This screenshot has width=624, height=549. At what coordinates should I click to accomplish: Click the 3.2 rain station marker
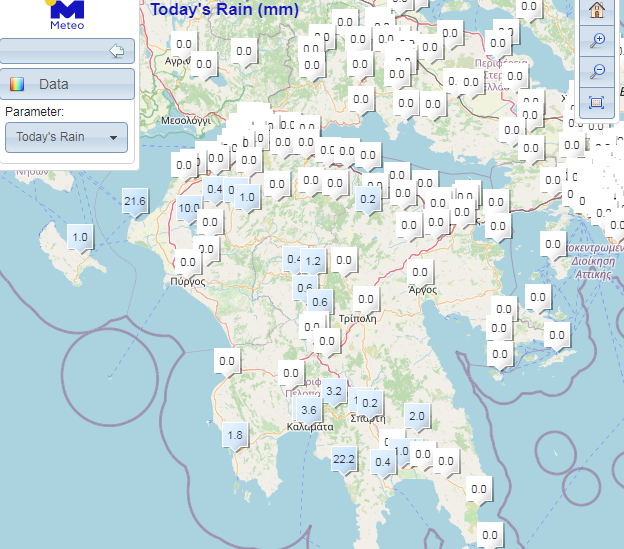tap(334, 391)
